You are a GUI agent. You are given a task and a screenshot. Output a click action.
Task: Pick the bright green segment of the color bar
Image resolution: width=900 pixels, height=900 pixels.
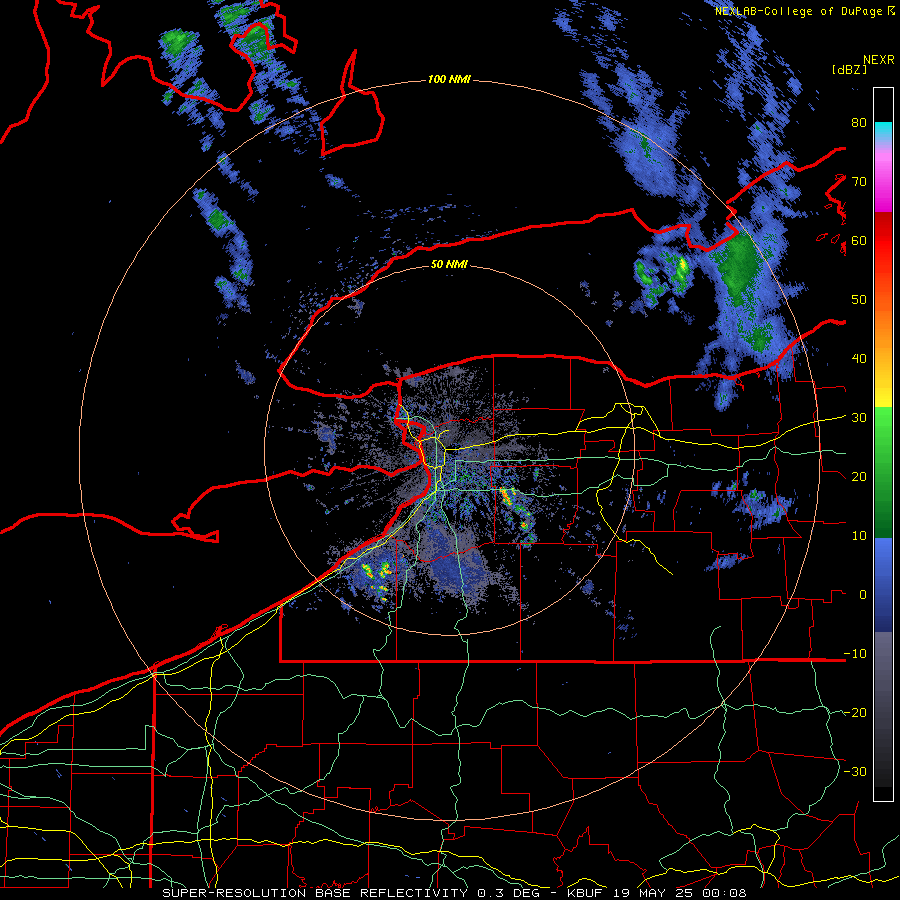(x=883, y=428)
